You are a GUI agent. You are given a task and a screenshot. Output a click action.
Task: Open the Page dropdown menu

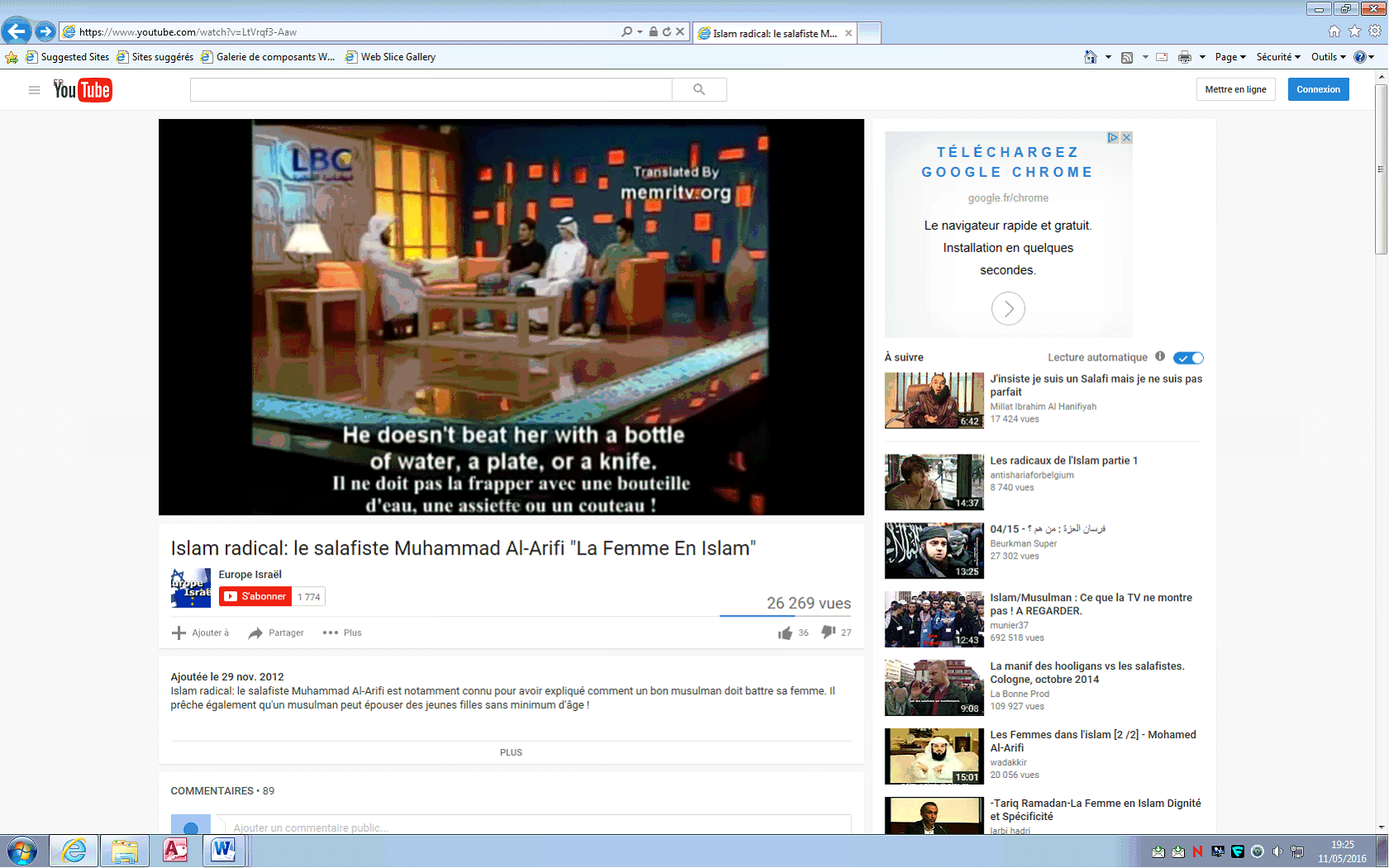pos(1230,57)
